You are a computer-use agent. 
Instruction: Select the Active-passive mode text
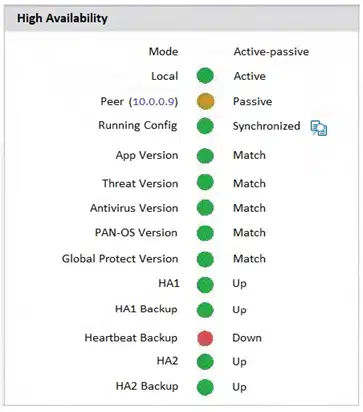point(271,52)
